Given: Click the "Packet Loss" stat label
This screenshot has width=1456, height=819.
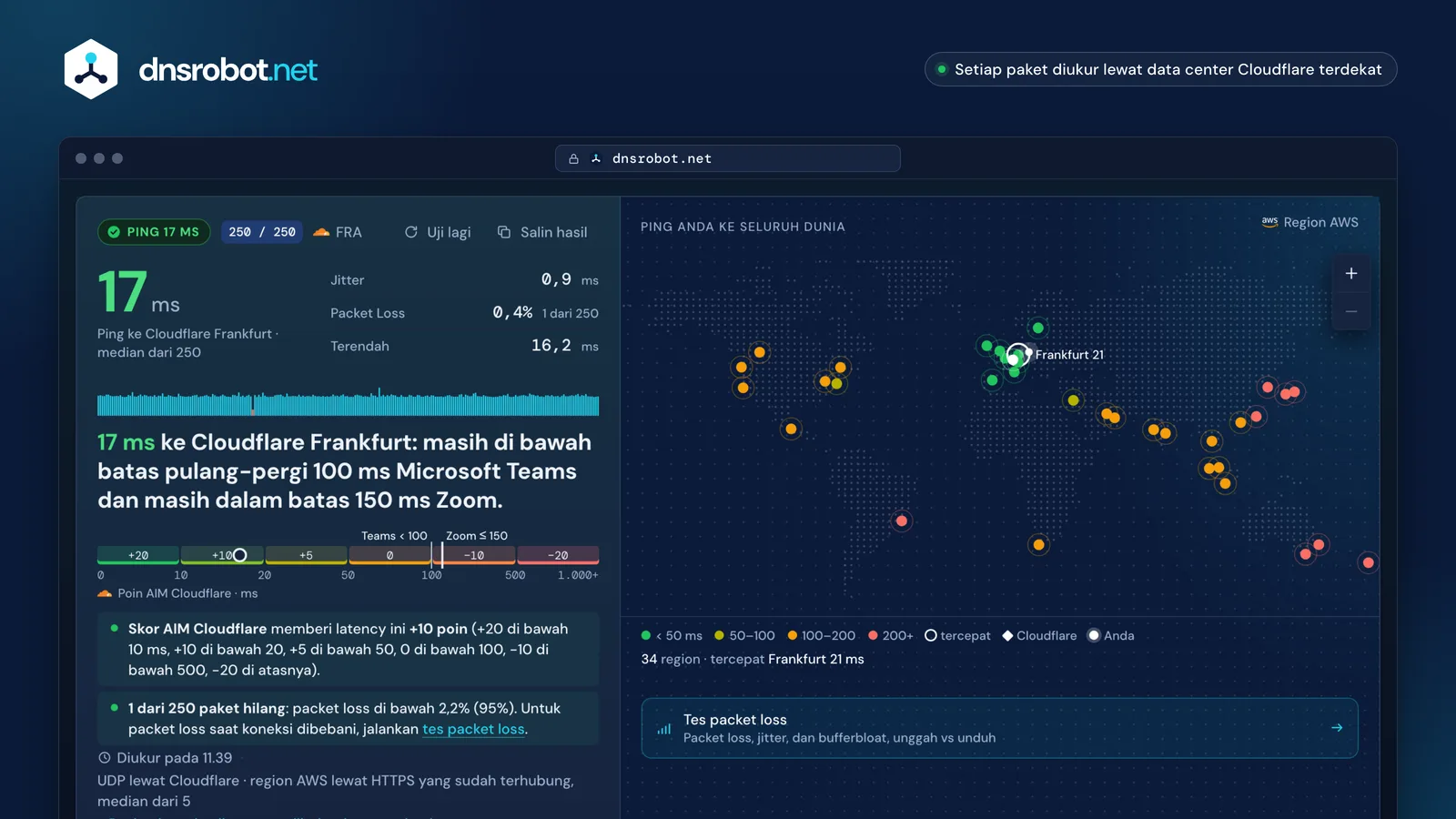Looking at the screenshot, I should pyautogui.click(x=368, y=313).
